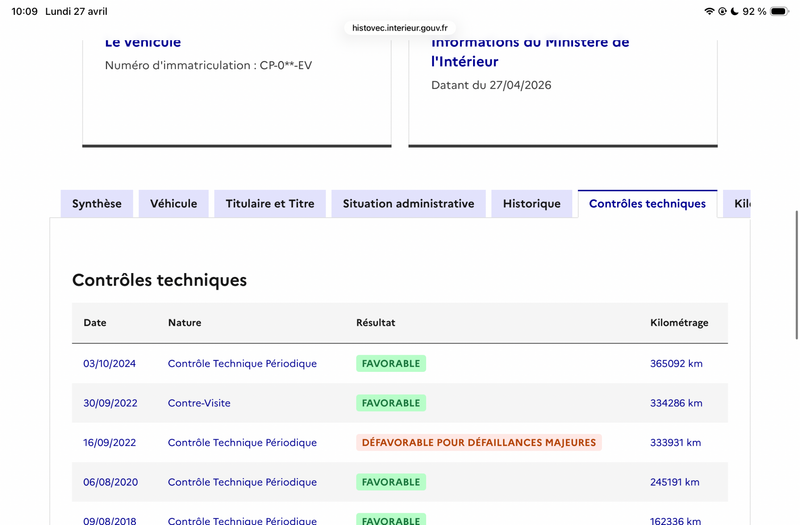The image size is (800, 525).
Task: Tap the Do Not Disturb moon icon
Action: coord(735,11)
